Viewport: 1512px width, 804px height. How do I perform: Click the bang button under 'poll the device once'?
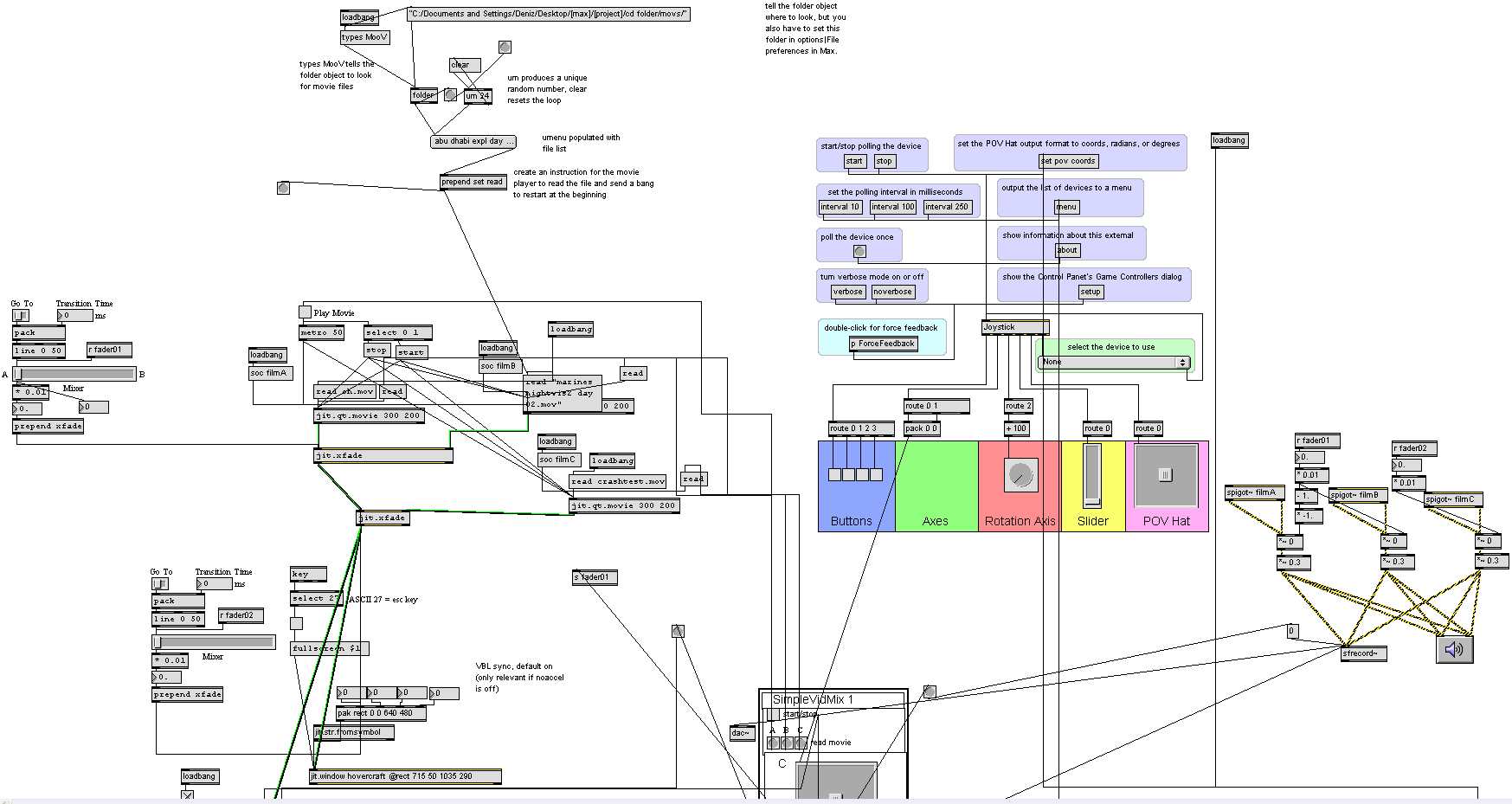tap(859, 252)
